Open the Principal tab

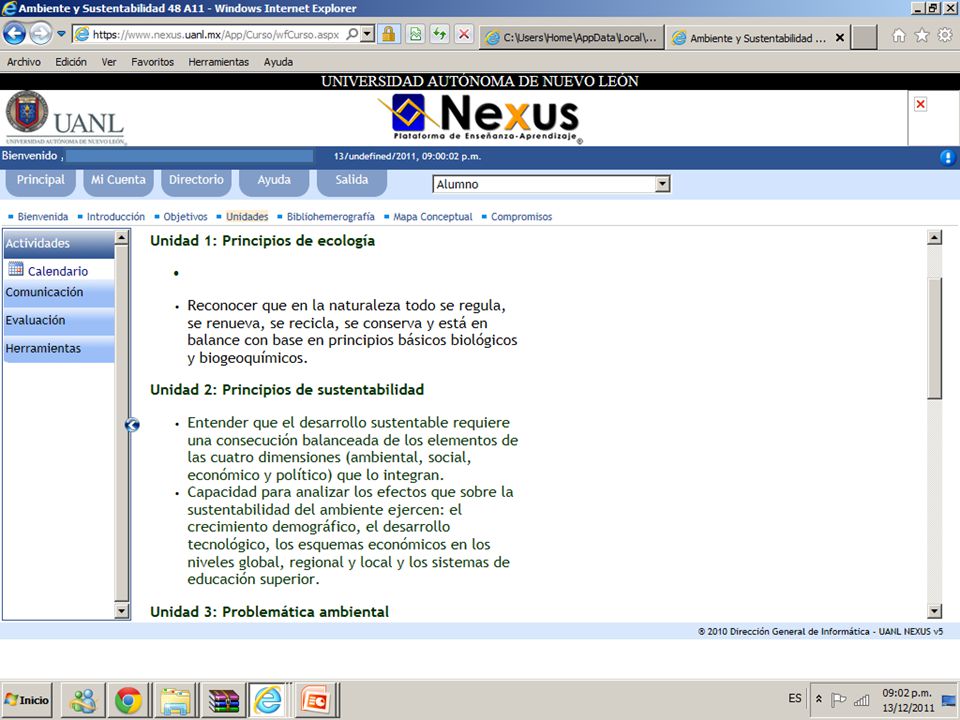pos(40,182)
